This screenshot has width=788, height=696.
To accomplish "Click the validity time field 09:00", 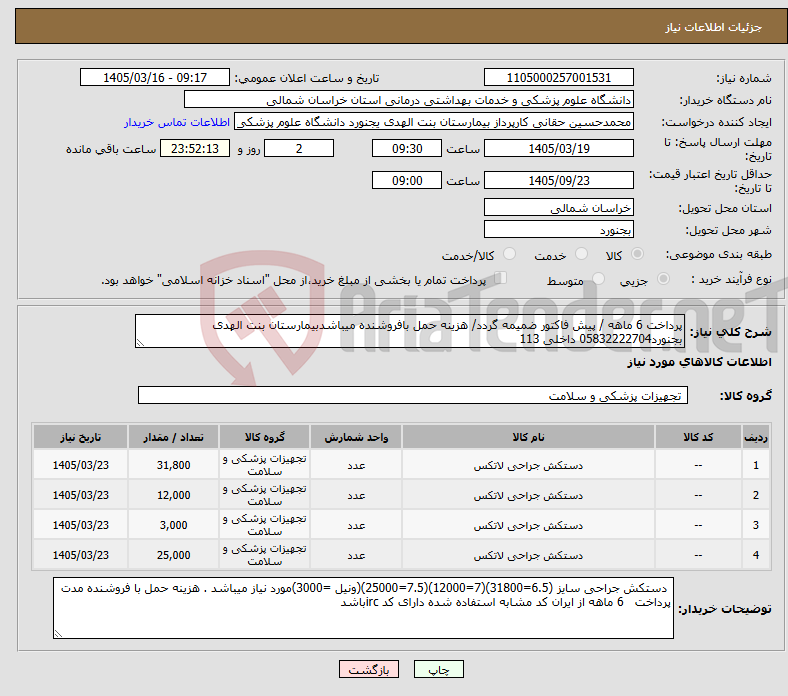I will [x=407, y=180].
